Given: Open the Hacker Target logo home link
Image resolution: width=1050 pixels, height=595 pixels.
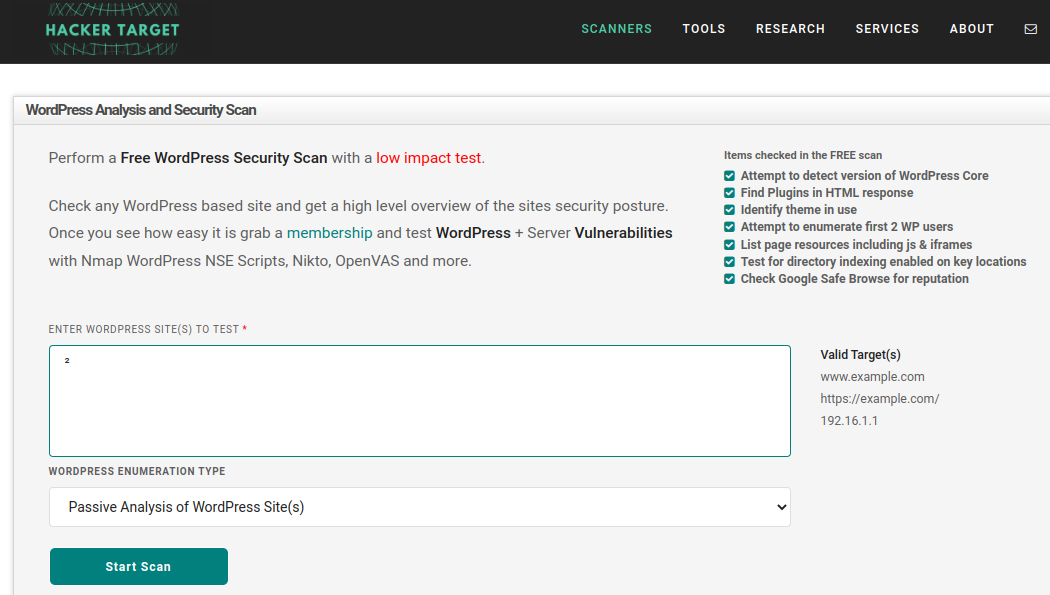Looking at the screenshot, I should [x=112, y=29].
